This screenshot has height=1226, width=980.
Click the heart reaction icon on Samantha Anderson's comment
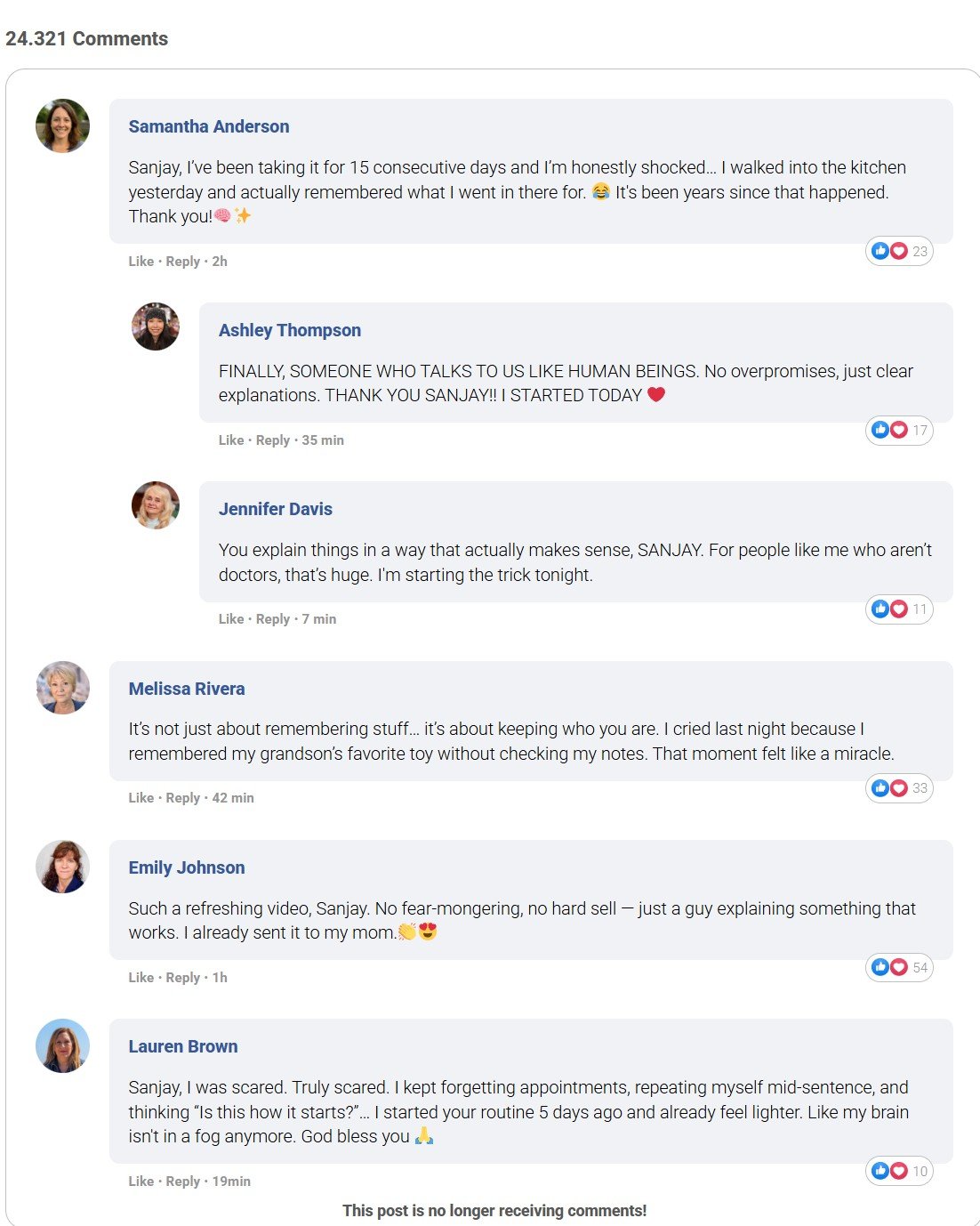pos(898,251)
